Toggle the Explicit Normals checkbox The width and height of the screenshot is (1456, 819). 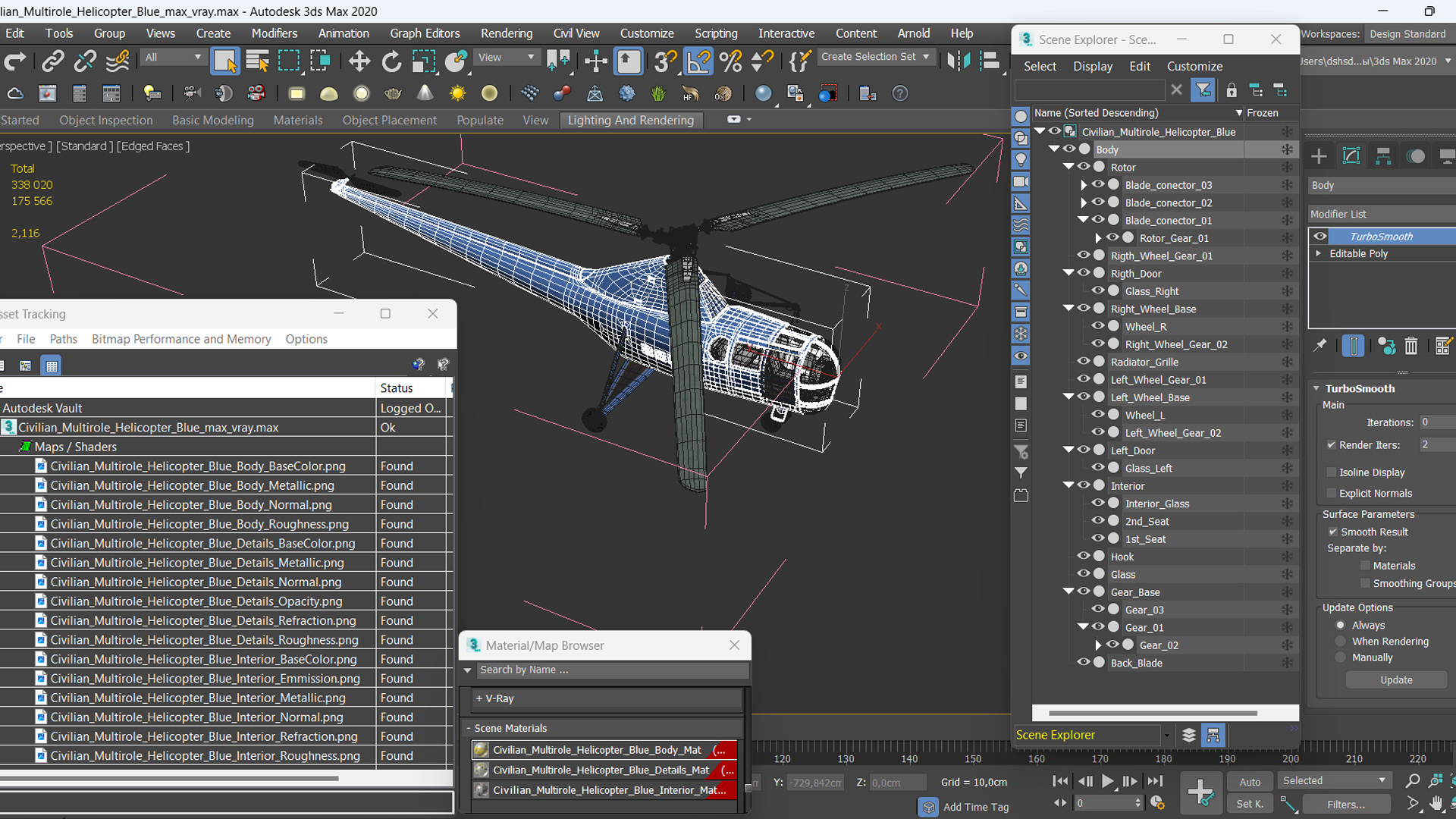pyautogui.click(x=1332, y=494)
